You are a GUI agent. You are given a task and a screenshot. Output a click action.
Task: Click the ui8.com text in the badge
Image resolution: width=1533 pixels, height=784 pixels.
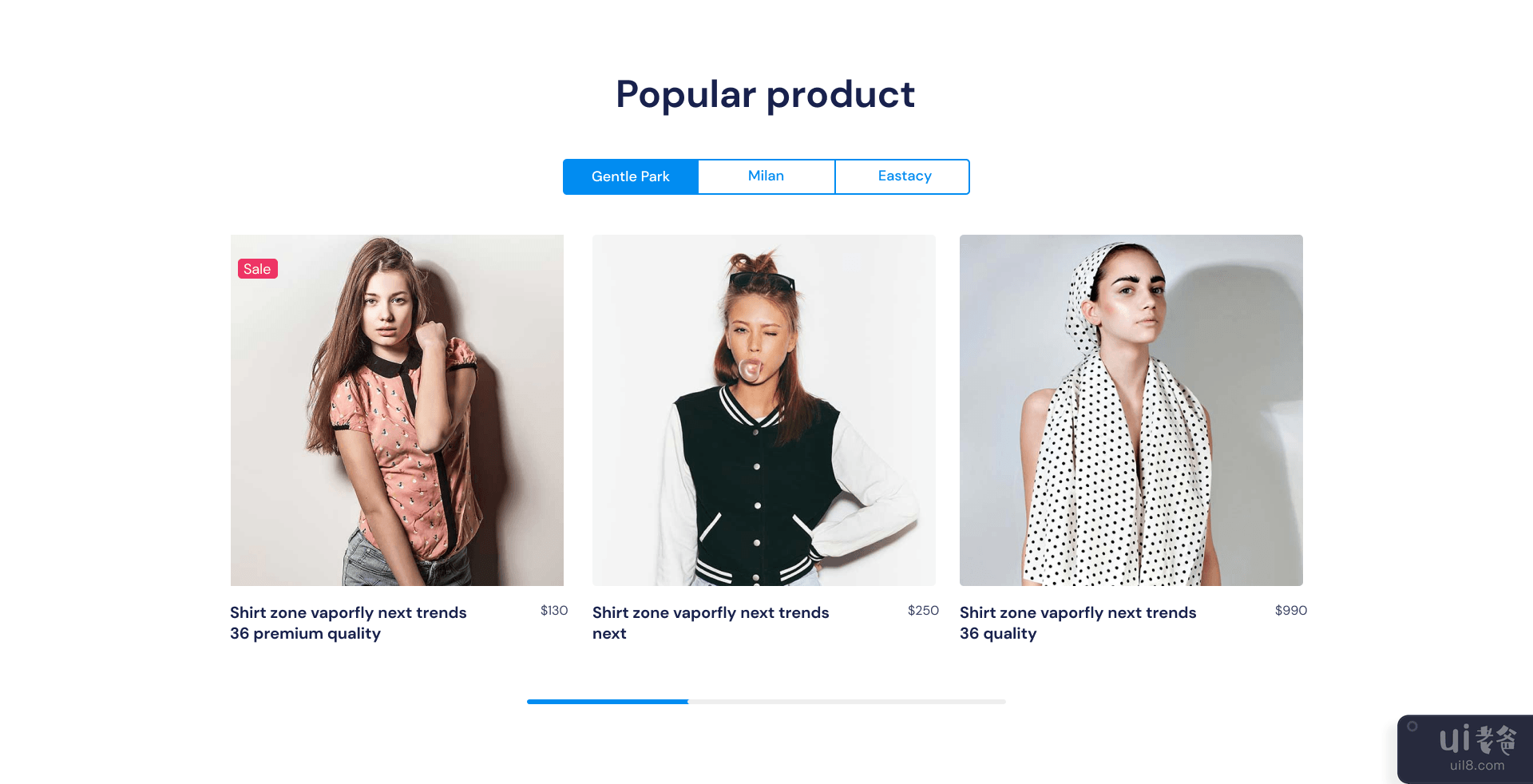coord(1477,766)
